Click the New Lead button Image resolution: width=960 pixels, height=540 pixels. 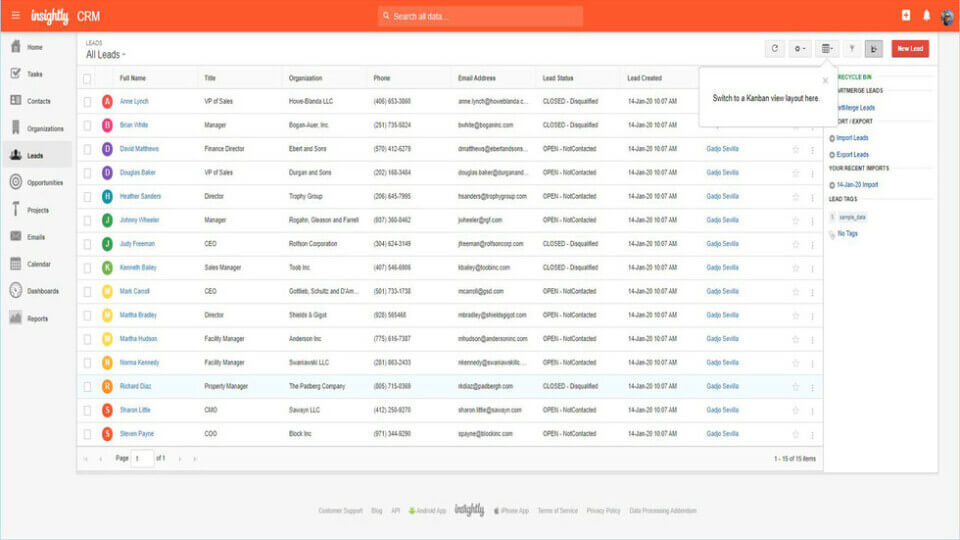[910, 48]
